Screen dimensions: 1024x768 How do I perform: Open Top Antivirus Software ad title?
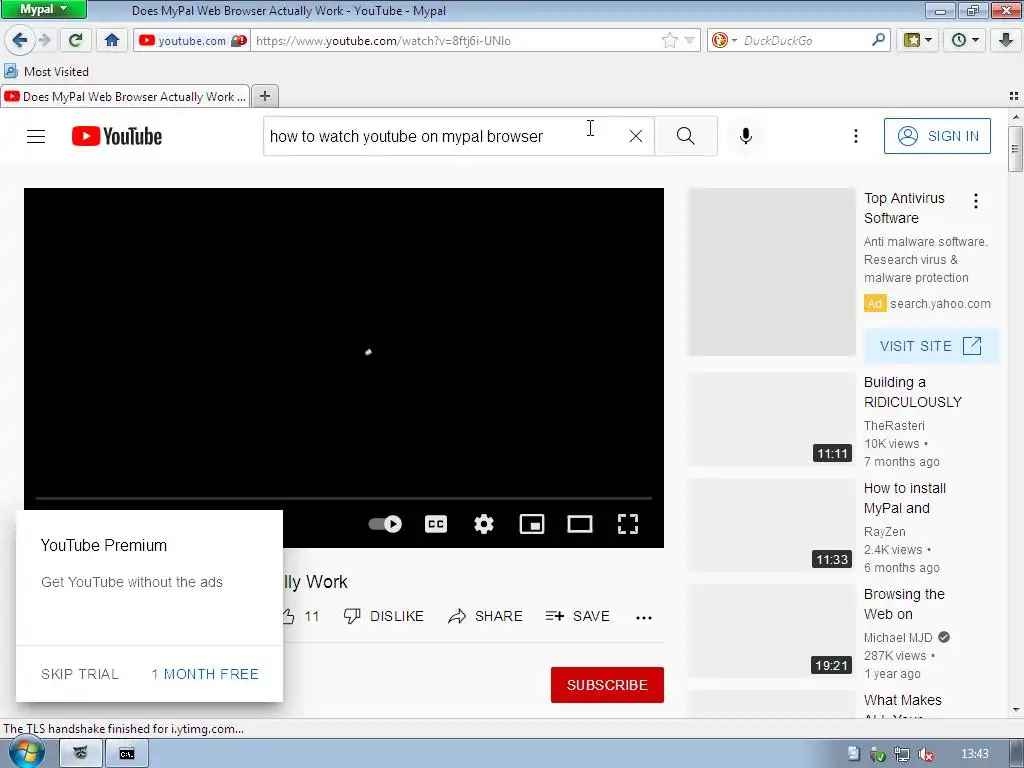(x=904, y=208)
